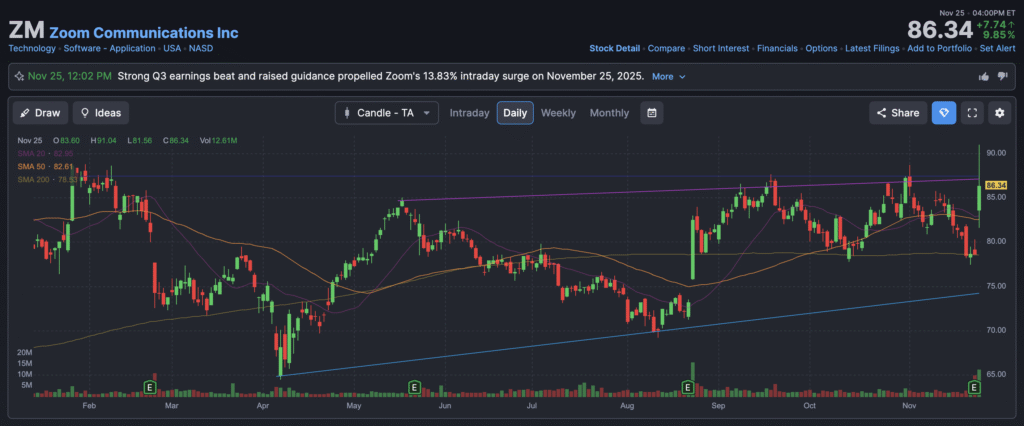Enter fullscreen chart mode
Image resolution: width=1024 pixels, height=426 pixels.
[972, 113]
